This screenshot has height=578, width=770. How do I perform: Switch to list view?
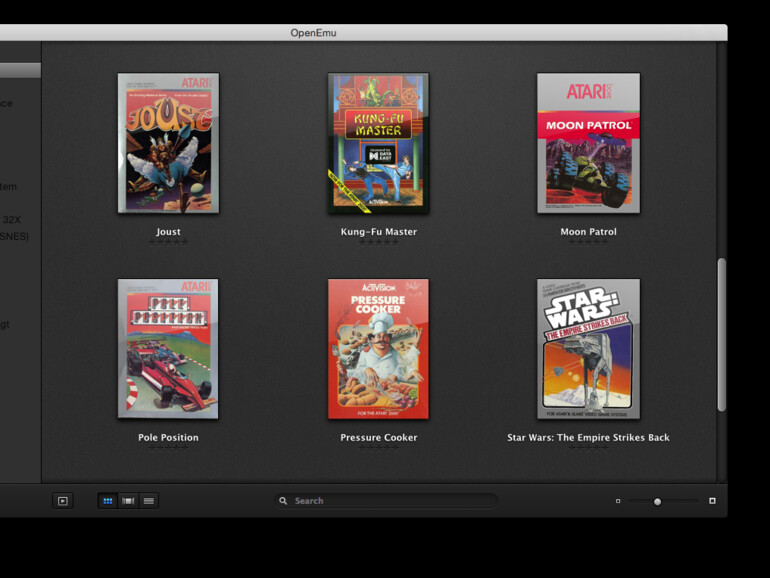(x=149, y=501)
